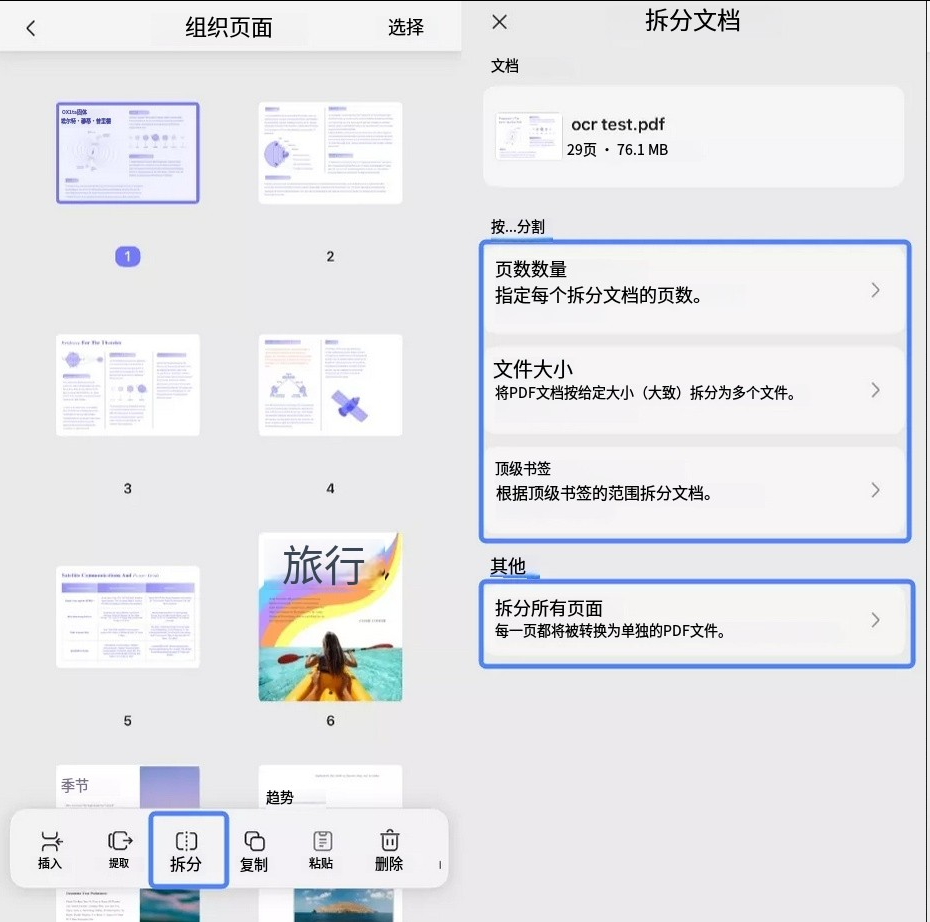
Task: Select the 插入 (Insert) tool icon
Action: tap(48, 851)
